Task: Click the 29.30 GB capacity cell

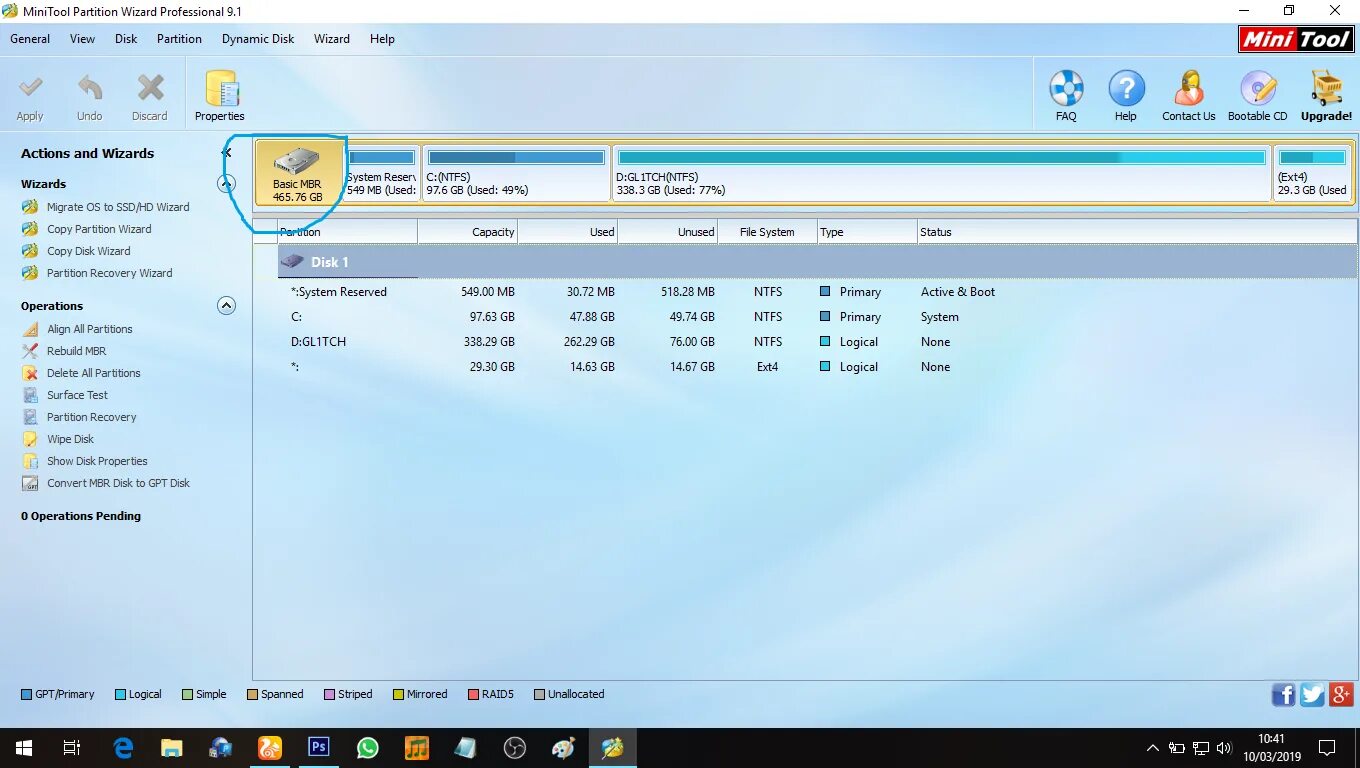Action: click(x=493, y=367)
